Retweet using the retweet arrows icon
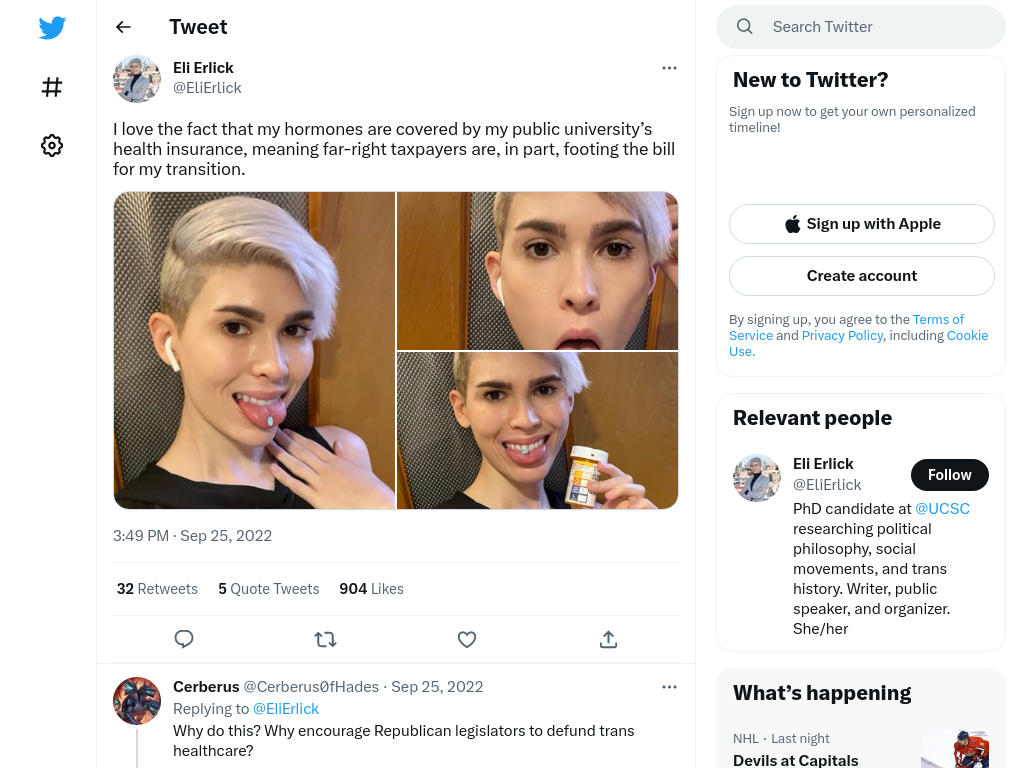 325,639
